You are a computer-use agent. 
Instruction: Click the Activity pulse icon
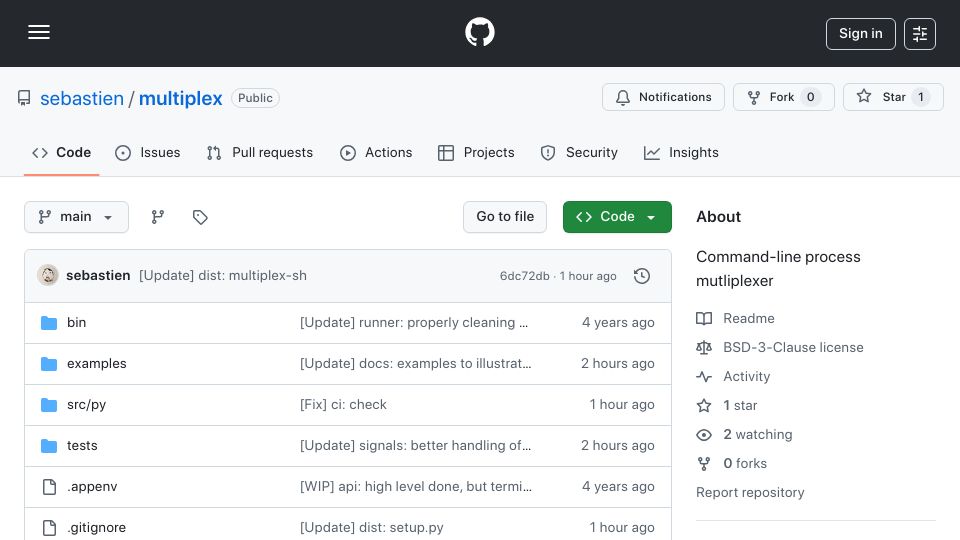(704, 377)
